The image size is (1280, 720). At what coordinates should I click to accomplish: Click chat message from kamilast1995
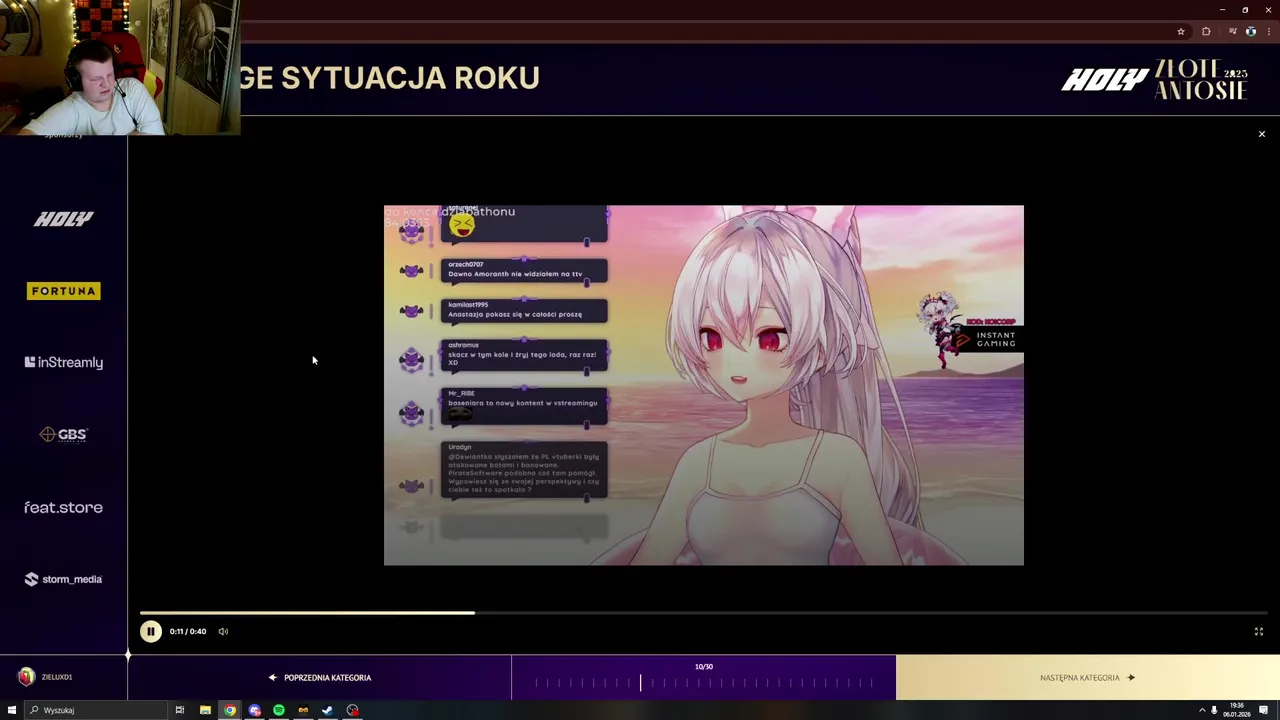coord(524,311)
